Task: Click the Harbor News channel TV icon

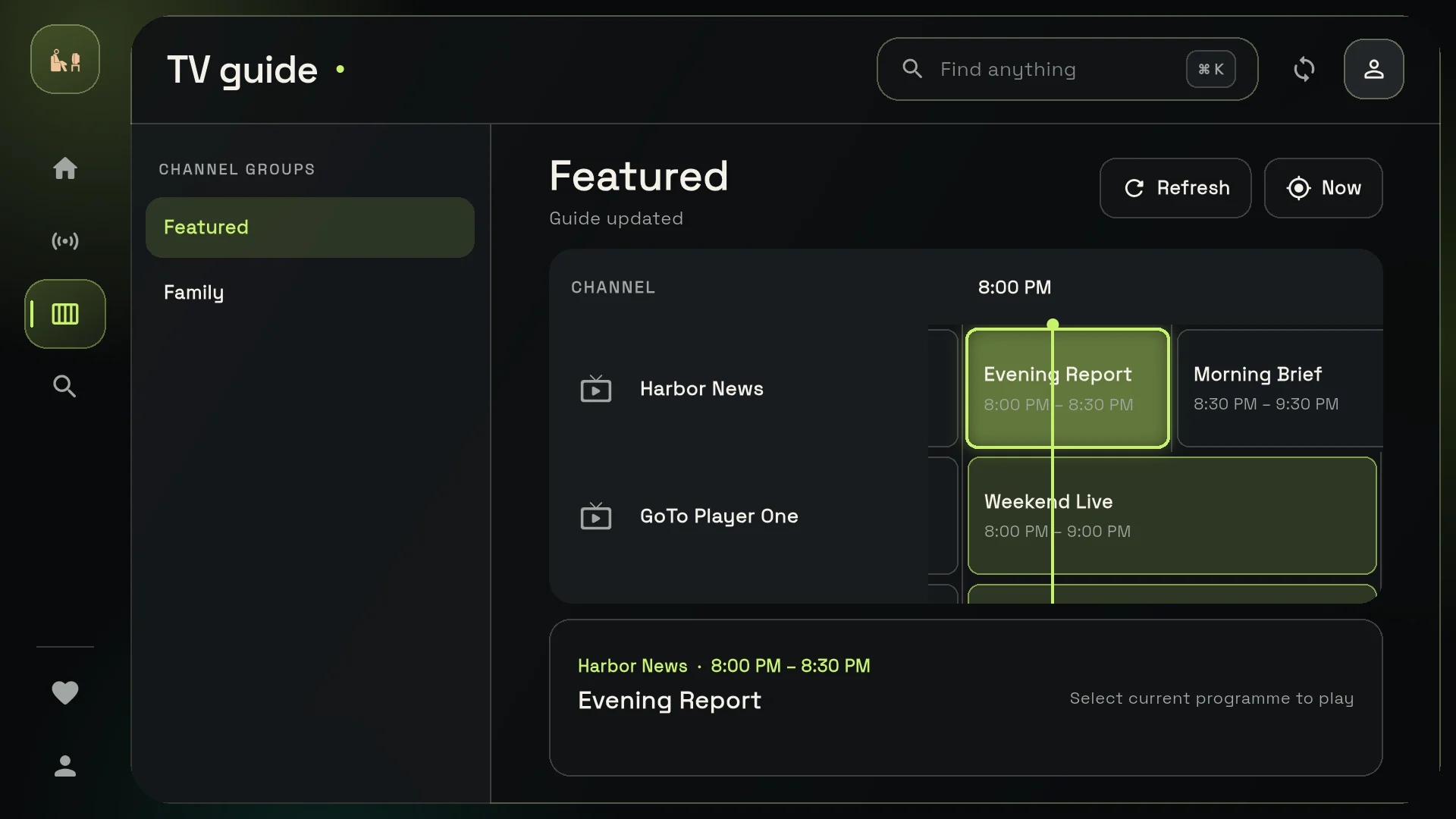Action: (596, 388)
